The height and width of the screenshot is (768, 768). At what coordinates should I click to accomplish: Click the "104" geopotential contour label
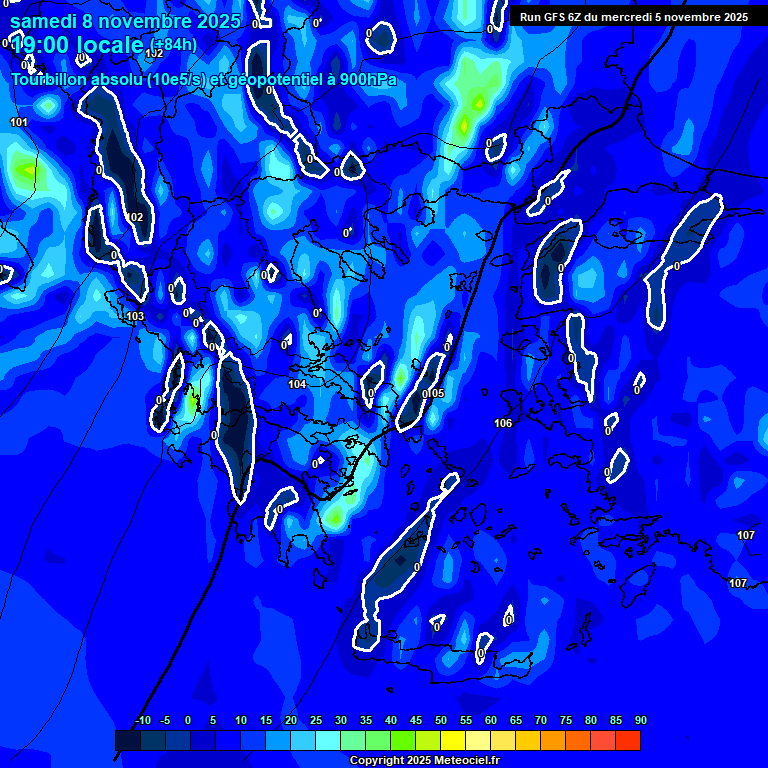tap(297, 385)
